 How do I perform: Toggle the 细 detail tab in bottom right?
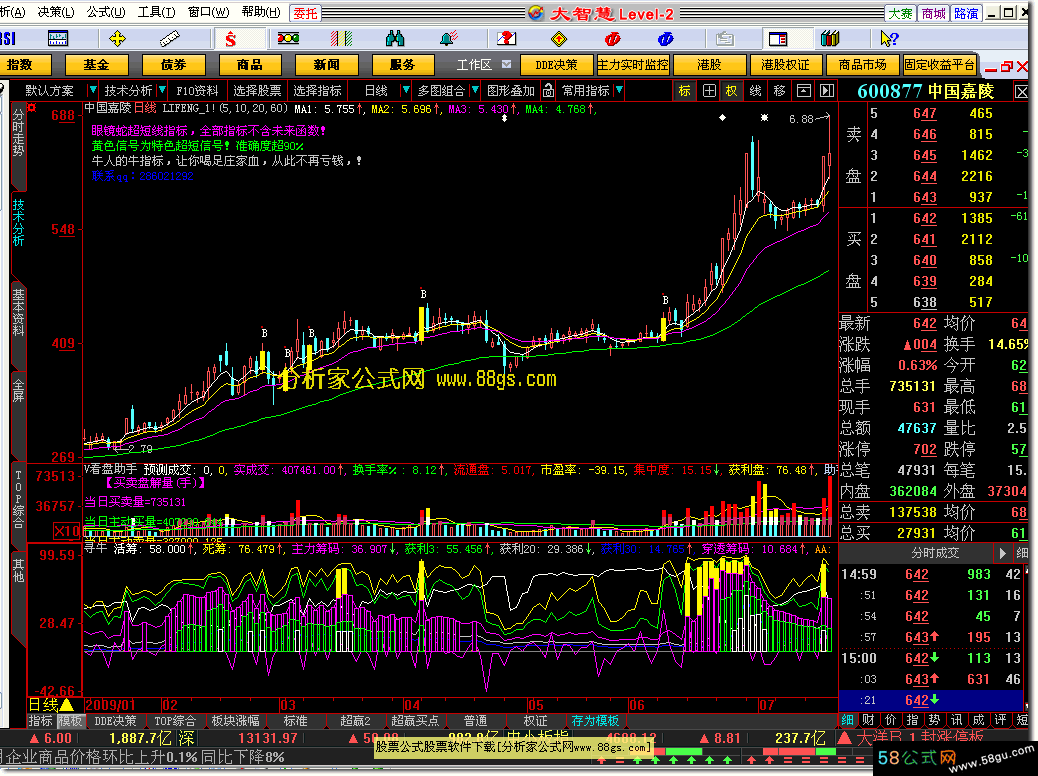pos(847,720)
